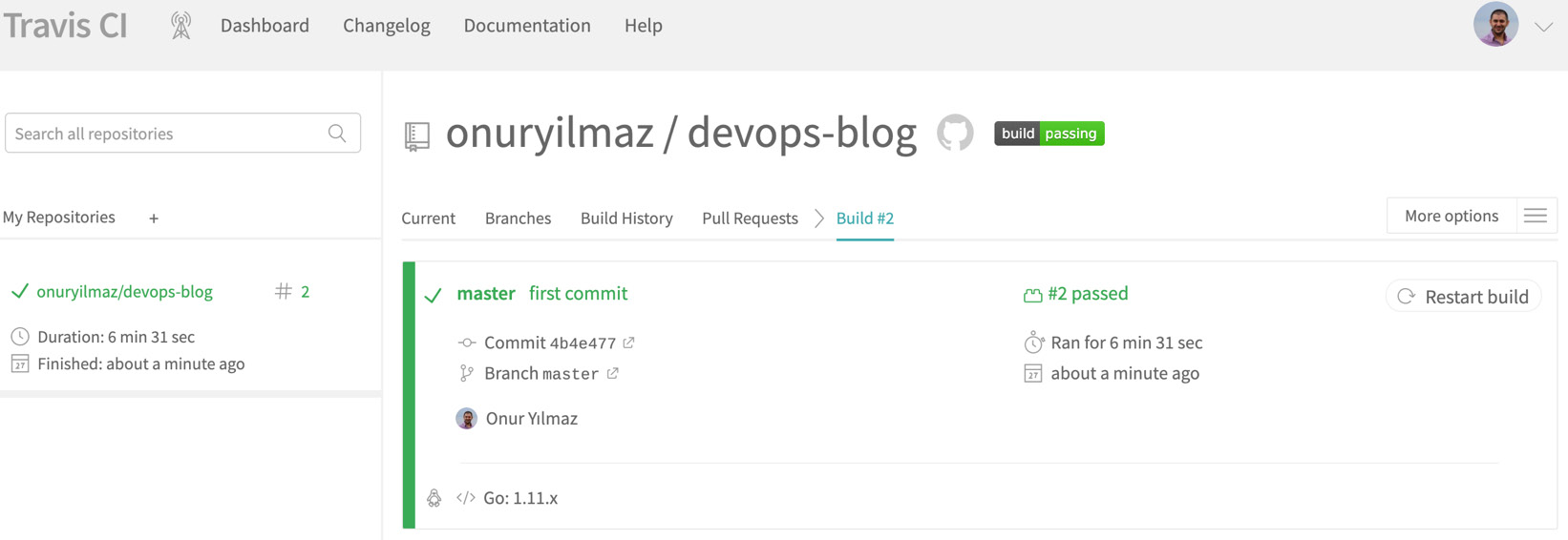Click the repository book icon
Screen dimensions: 1568x540
point(417,136)
